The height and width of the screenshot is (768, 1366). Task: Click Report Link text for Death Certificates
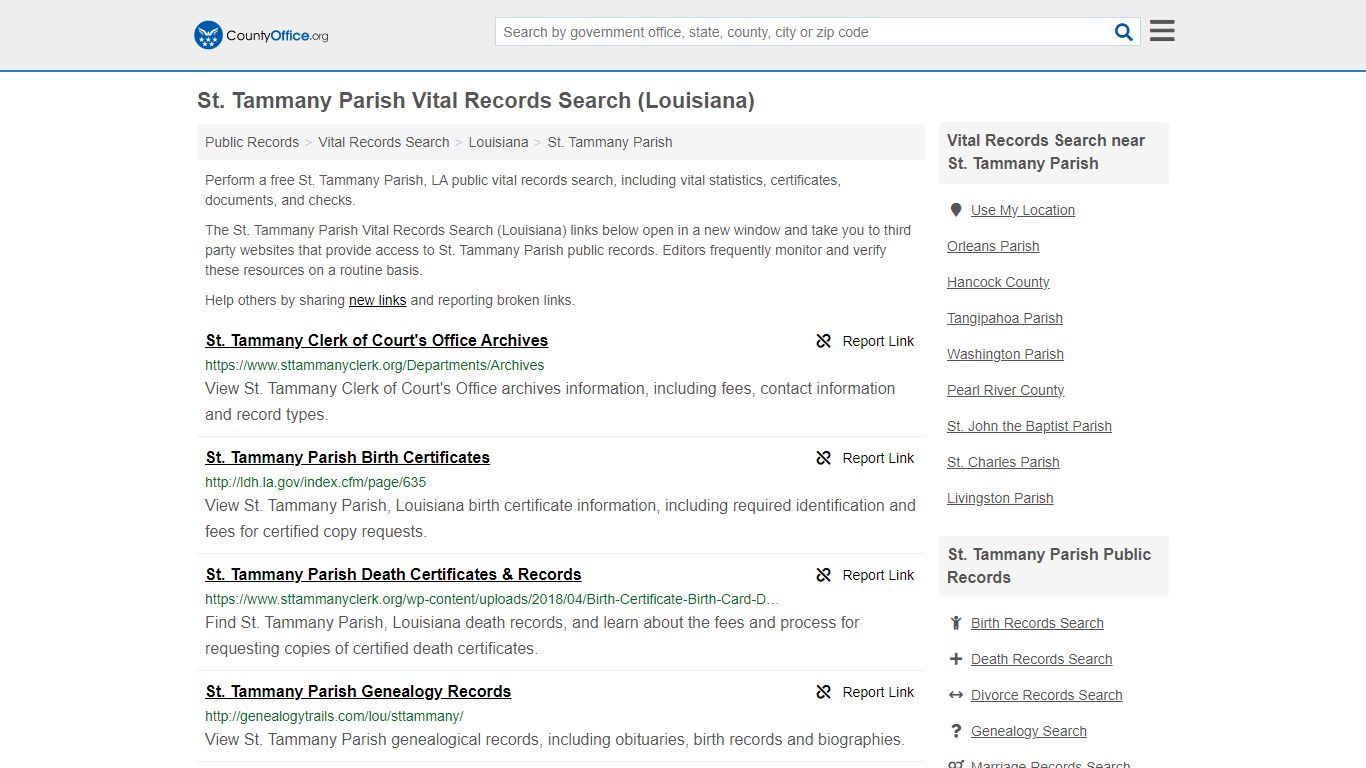click(x=878, y=575)
